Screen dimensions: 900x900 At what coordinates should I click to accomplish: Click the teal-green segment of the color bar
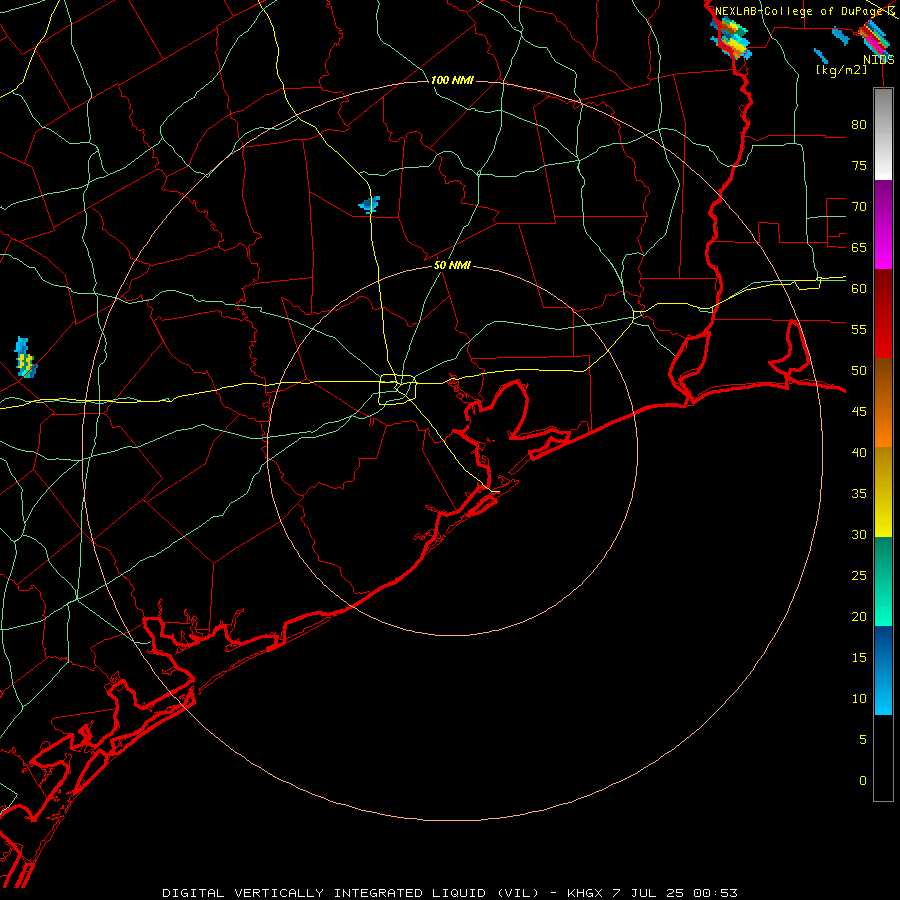coord(883,581)
